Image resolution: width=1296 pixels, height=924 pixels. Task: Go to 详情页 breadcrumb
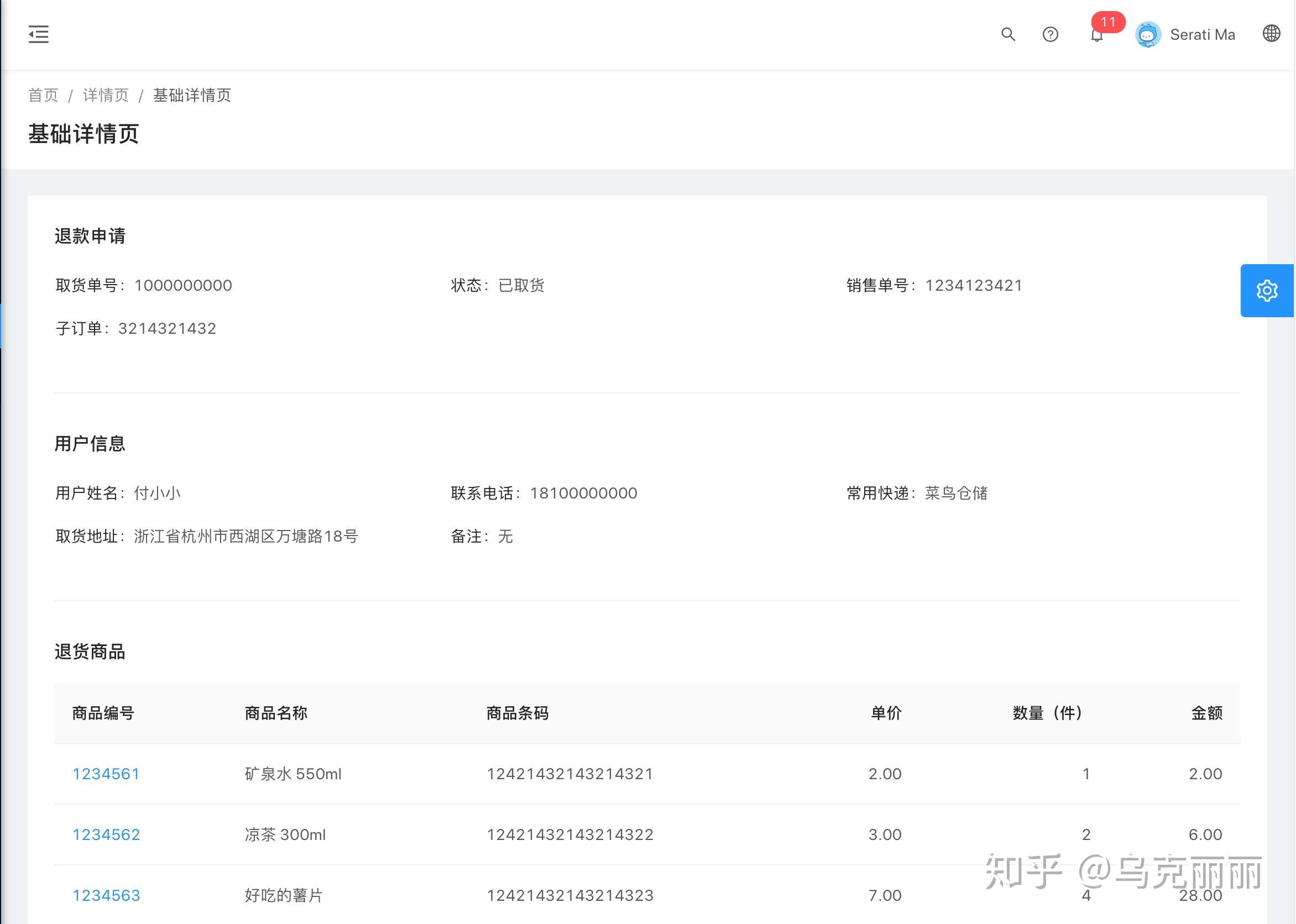tap(106, 95)
